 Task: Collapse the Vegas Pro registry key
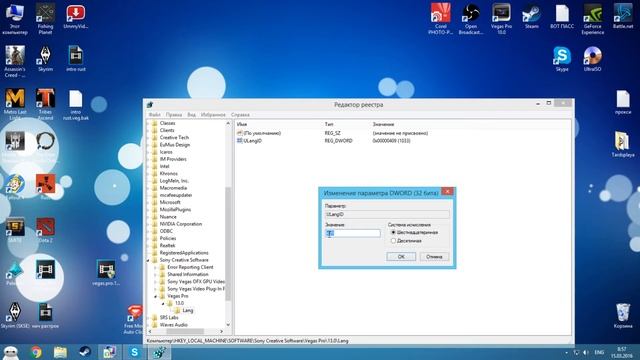tap(156, 296)
